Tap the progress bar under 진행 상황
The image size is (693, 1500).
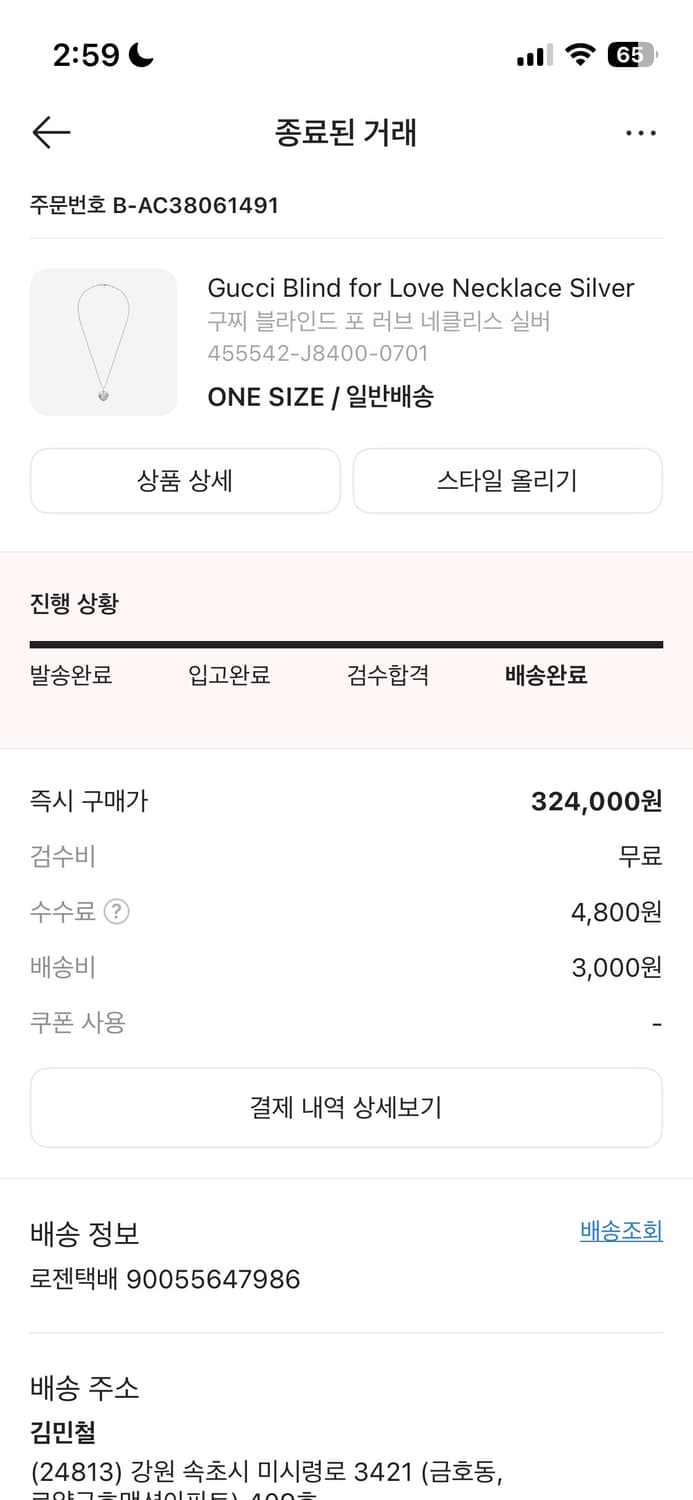point(346,644)
